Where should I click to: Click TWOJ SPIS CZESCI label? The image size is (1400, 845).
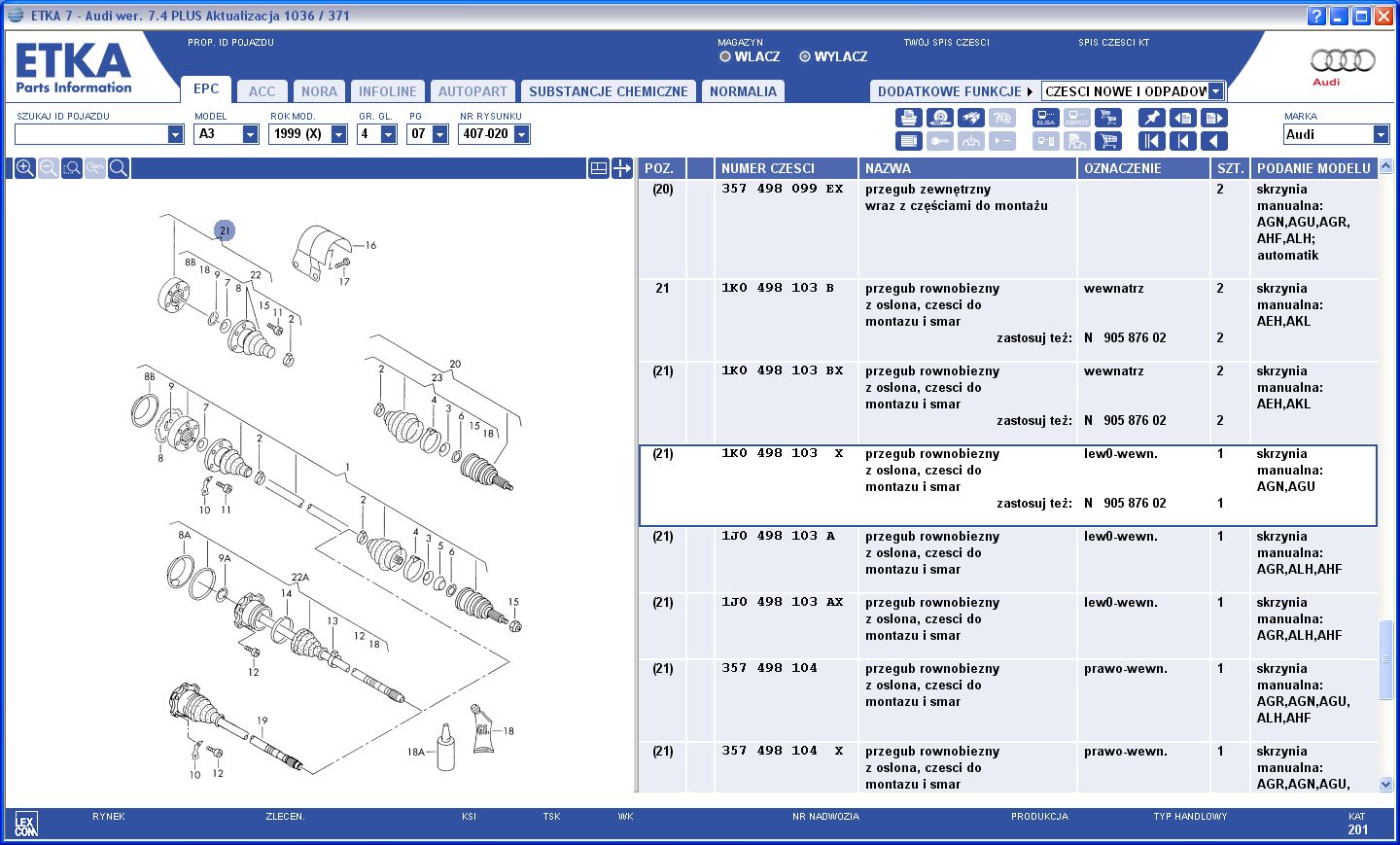pyautogui.click(x=946, y=43)
